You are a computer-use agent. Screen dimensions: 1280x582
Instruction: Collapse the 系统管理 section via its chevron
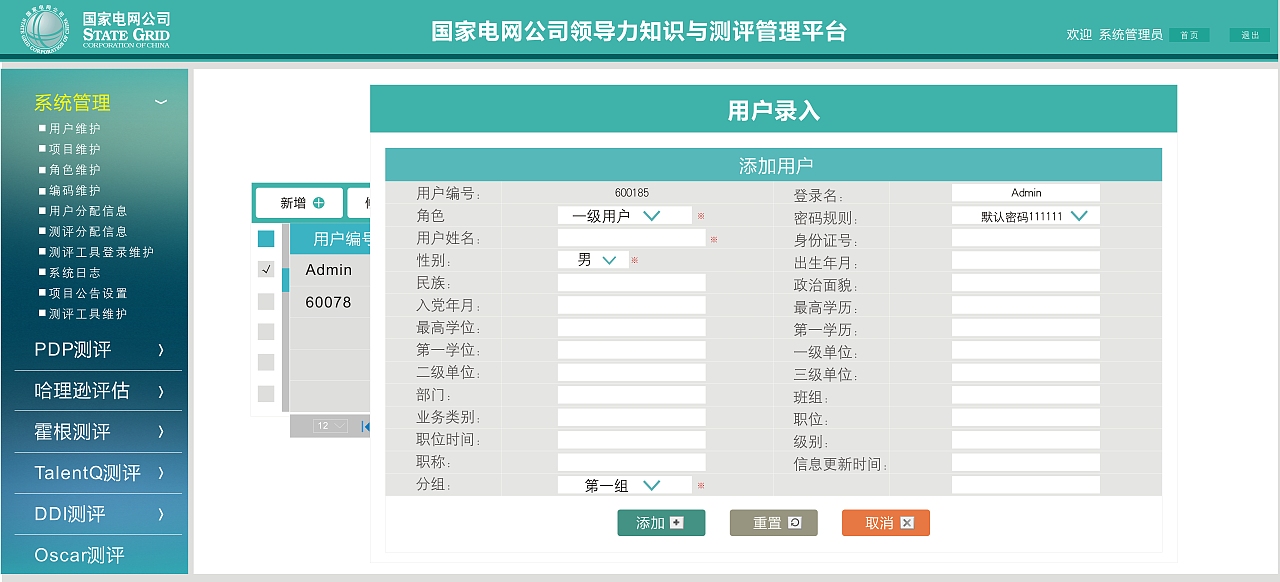(160, 103)
